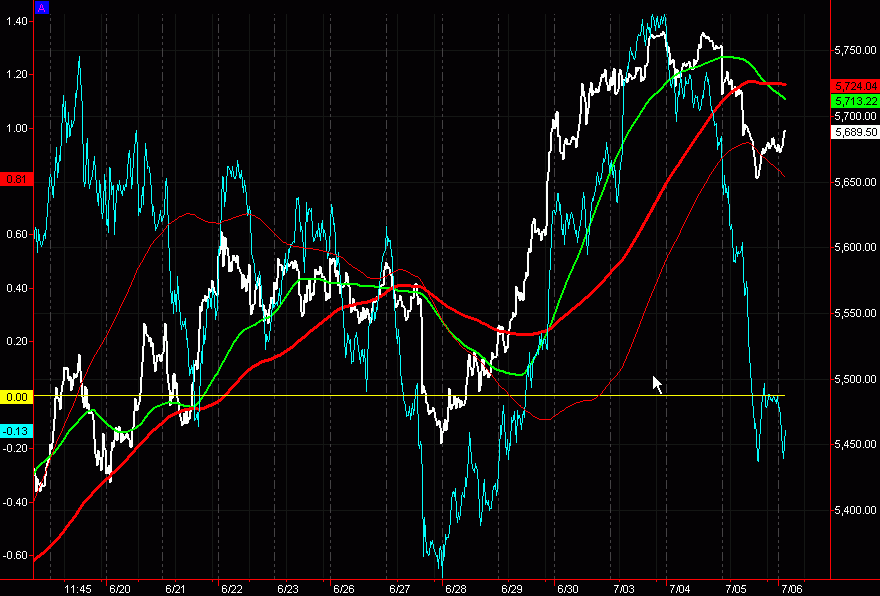This screenshot has height=596, width=880.
Task: Select the 6/30 date on time axis
Action: [568, 589]
